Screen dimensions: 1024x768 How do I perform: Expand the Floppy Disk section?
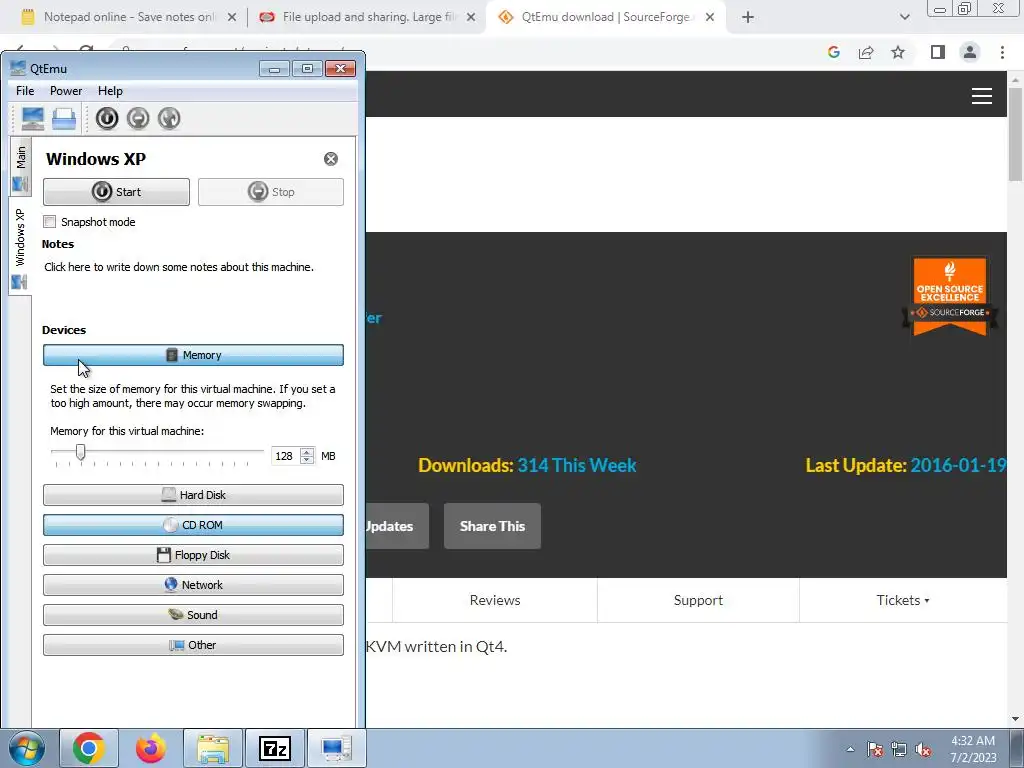pyautogui.click(x=193, y=555)
